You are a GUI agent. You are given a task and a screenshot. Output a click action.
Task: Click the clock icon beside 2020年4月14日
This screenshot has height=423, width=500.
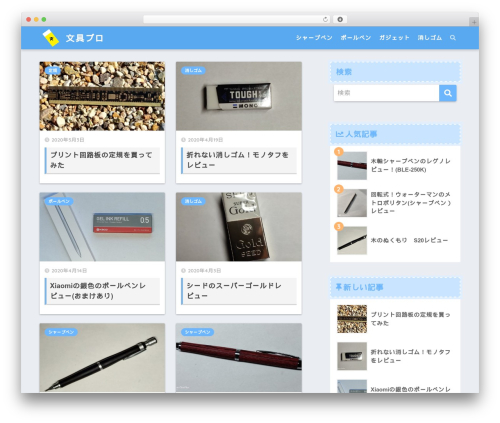(x=47, y=271)
